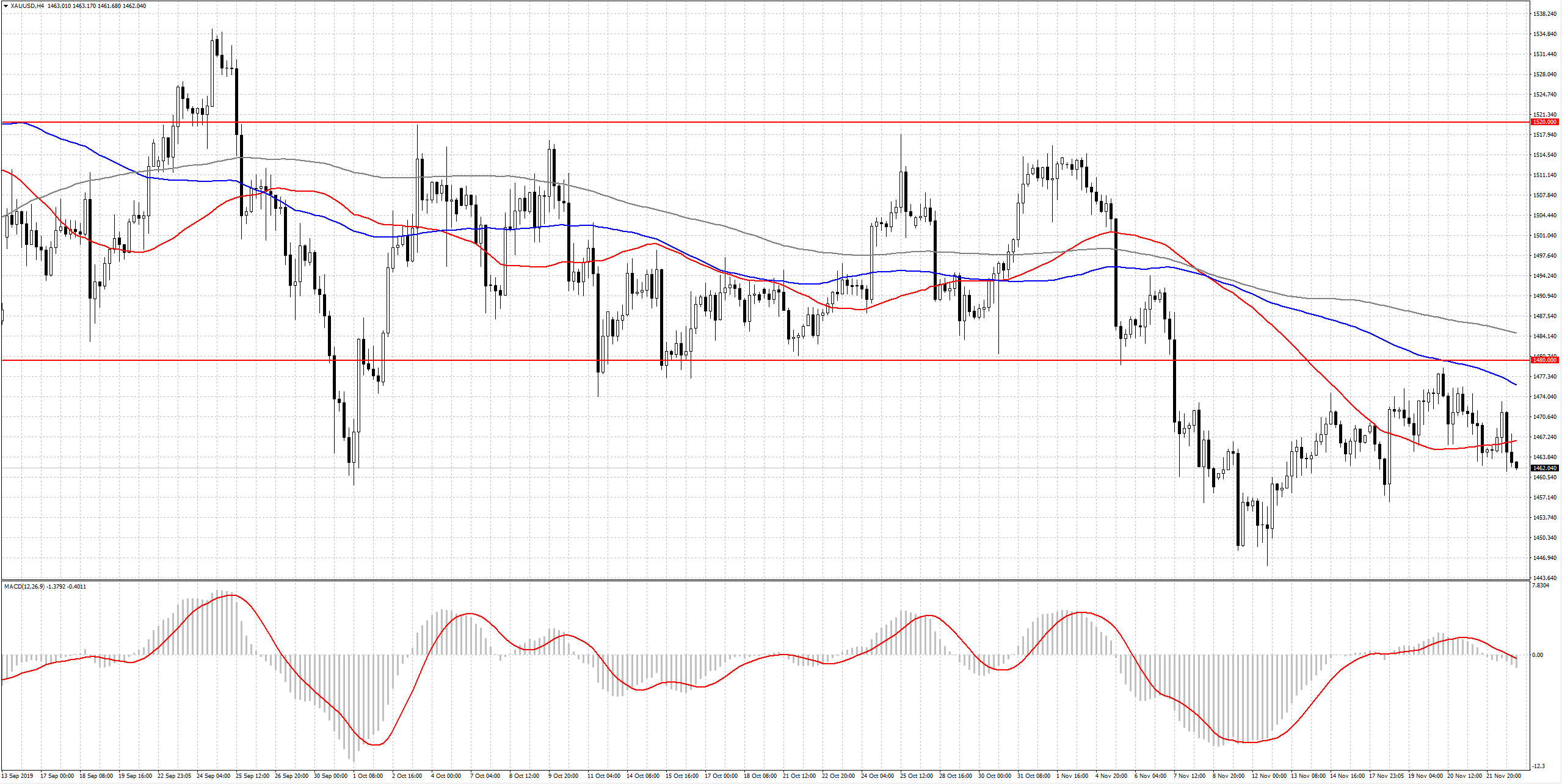
Task: Click the 1534.840 price scale label
Action: coord(1545,34)
